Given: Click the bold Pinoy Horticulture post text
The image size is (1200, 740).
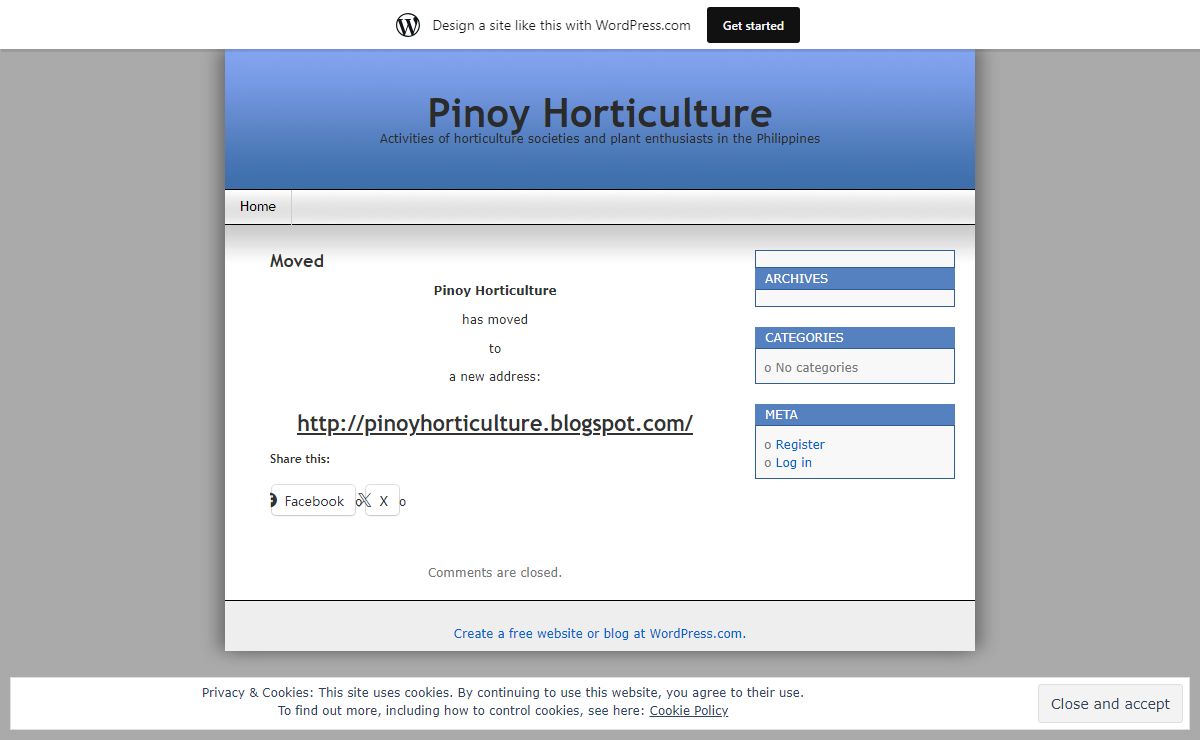Looking at the screenshot, I should click(x=495, y=291).
